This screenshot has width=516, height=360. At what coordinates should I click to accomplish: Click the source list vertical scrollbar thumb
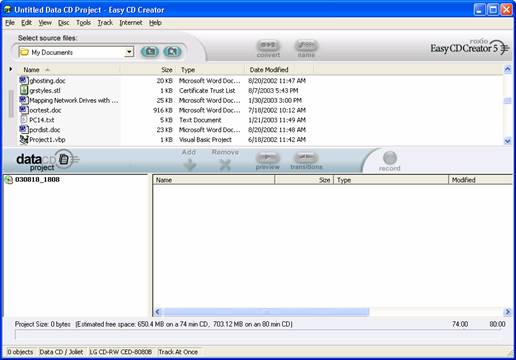pyautogui.click(x=507, y=100)
